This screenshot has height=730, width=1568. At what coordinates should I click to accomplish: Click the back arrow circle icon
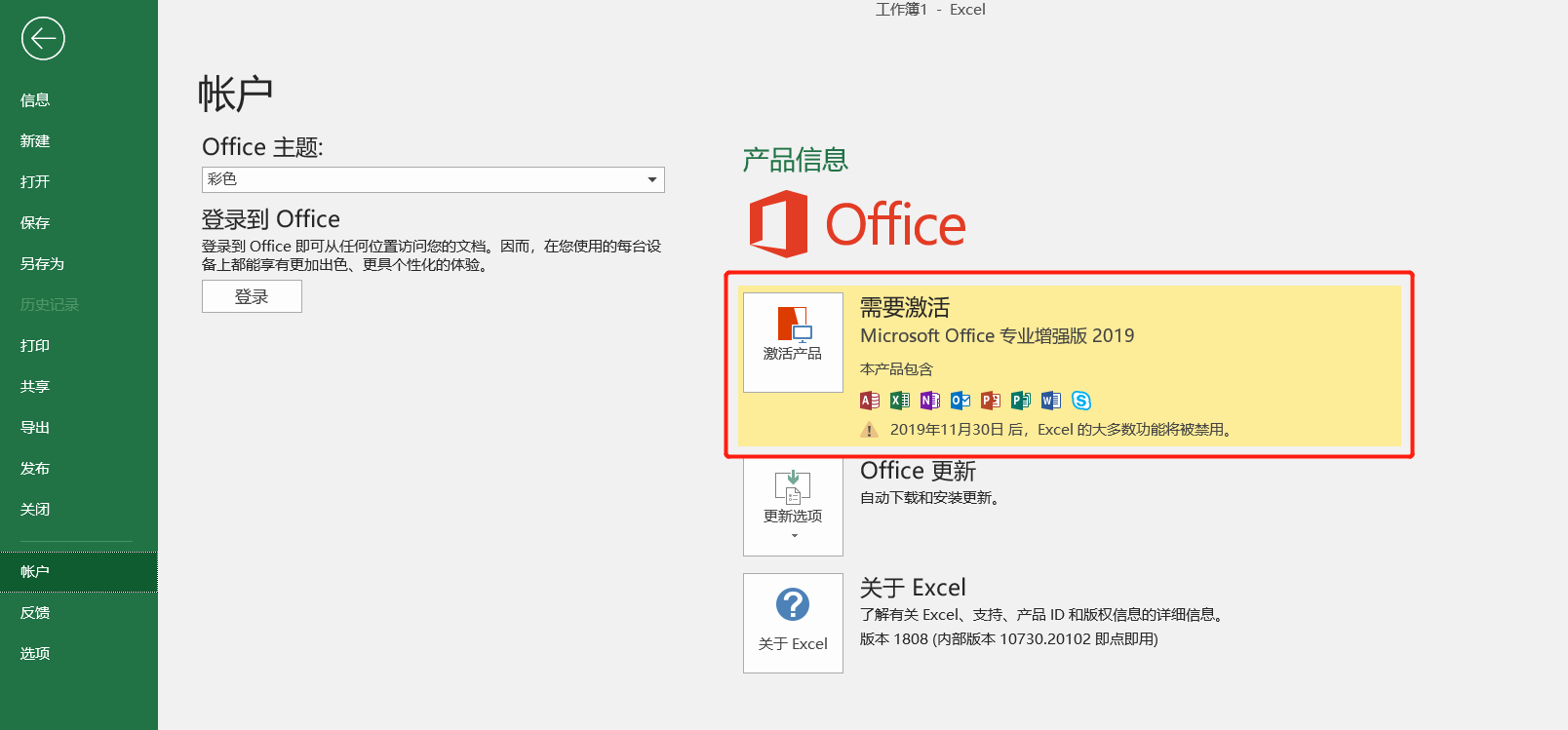(43, 38)
